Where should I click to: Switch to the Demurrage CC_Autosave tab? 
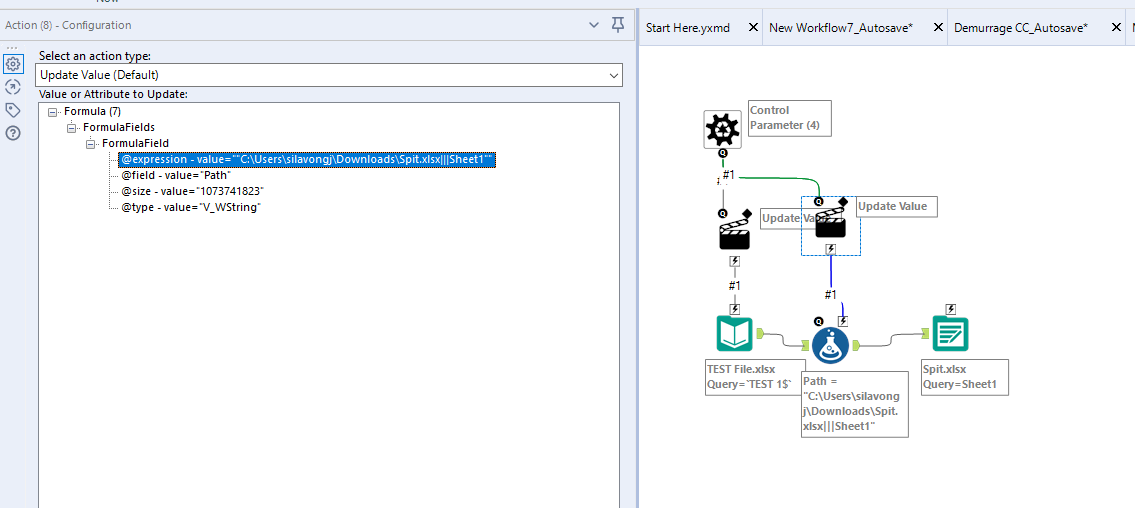pos(1020,28)
